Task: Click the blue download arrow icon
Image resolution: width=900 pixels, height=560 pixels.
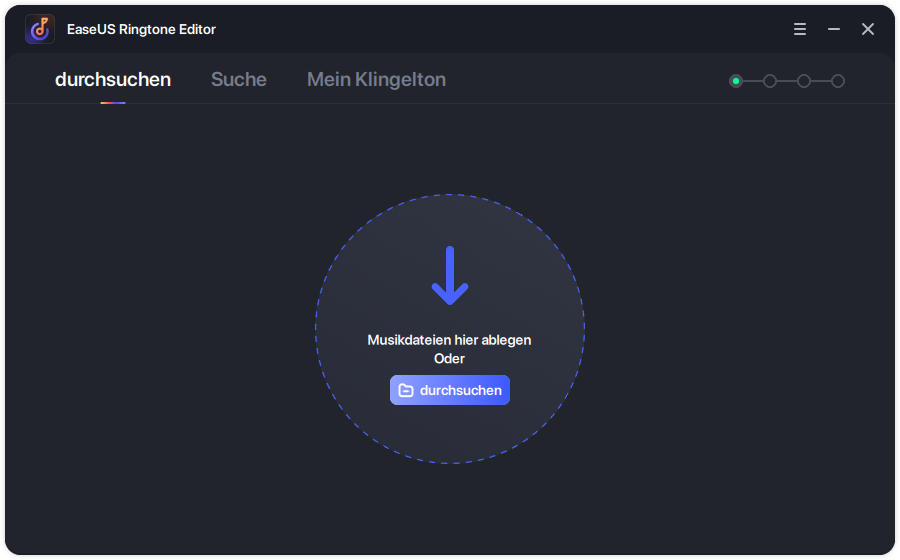Action: pyautogui.click(x=450, y=276)
